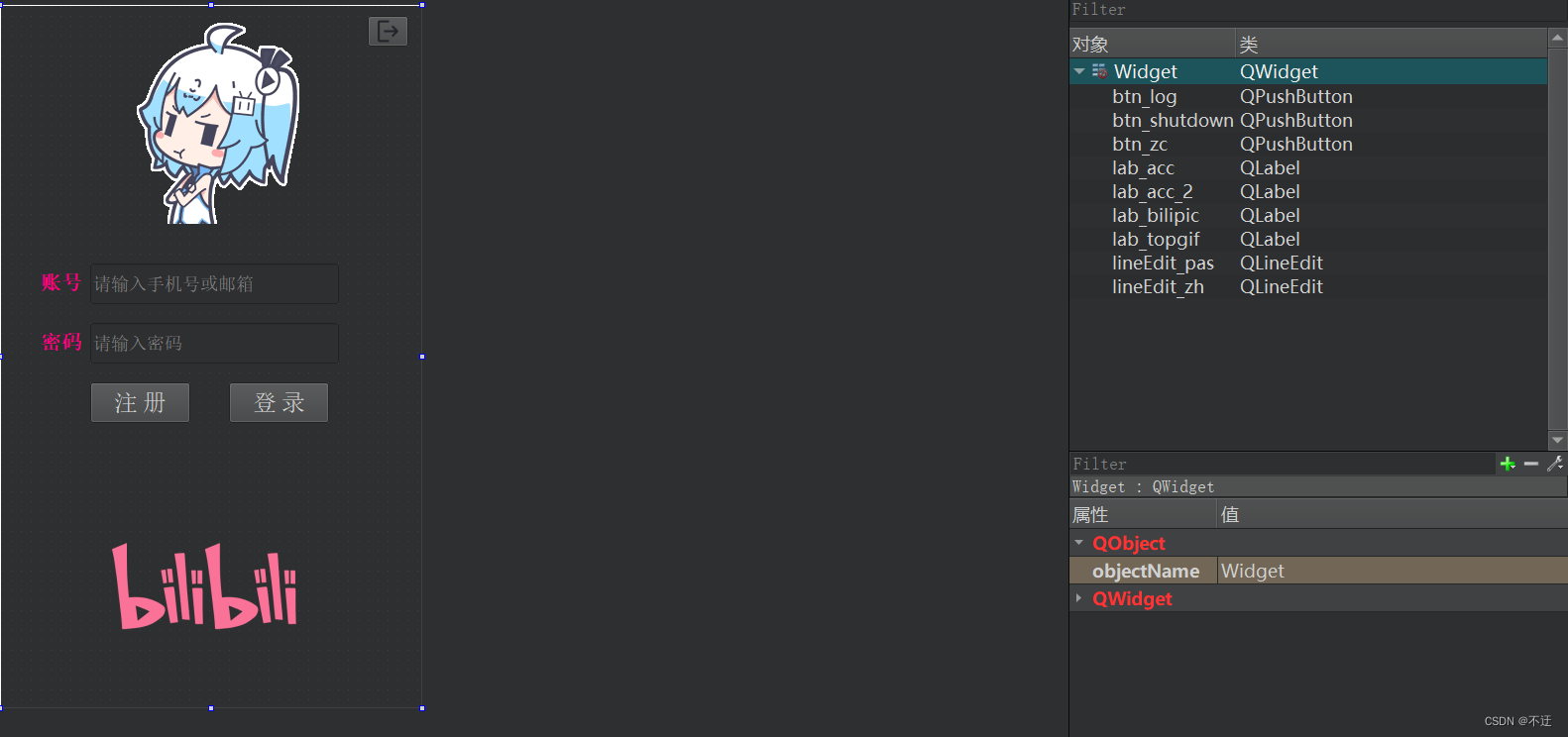Click QPushButton class of btn_log row
This screenshot has width=1568, height=737.
click(1295, 96)
